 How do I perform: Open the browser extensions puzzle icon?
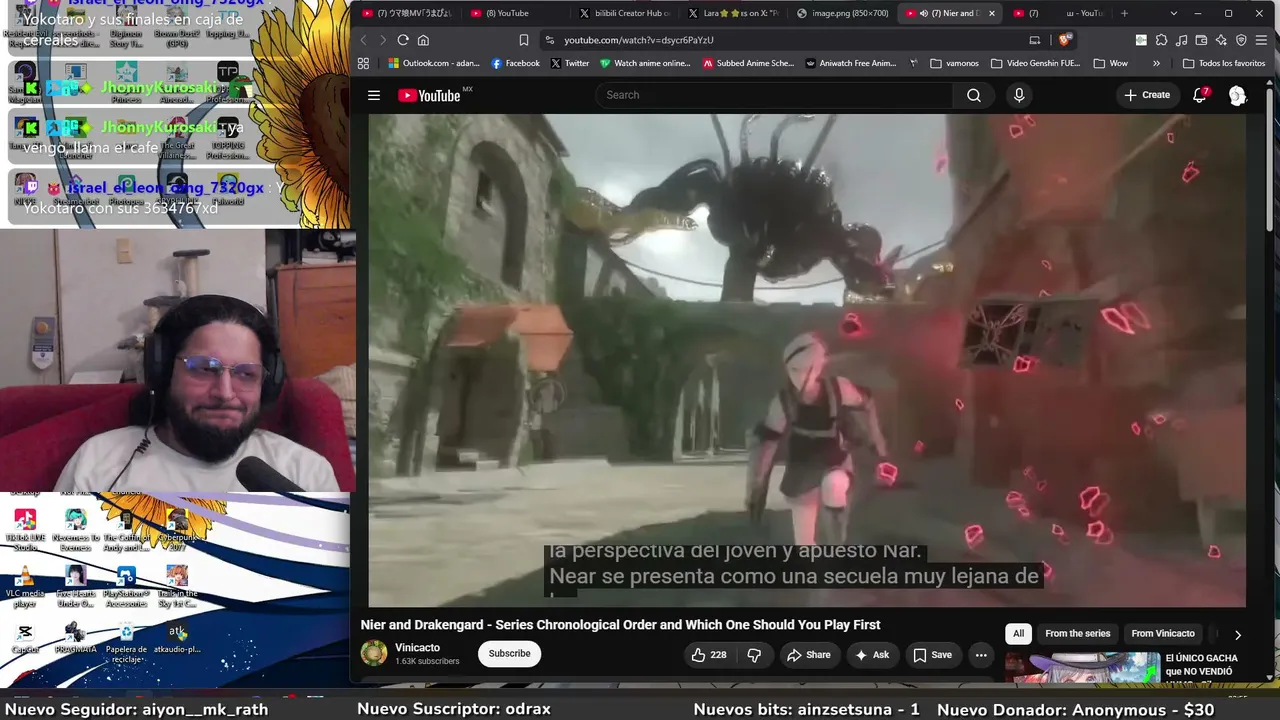pos(1161,40)
